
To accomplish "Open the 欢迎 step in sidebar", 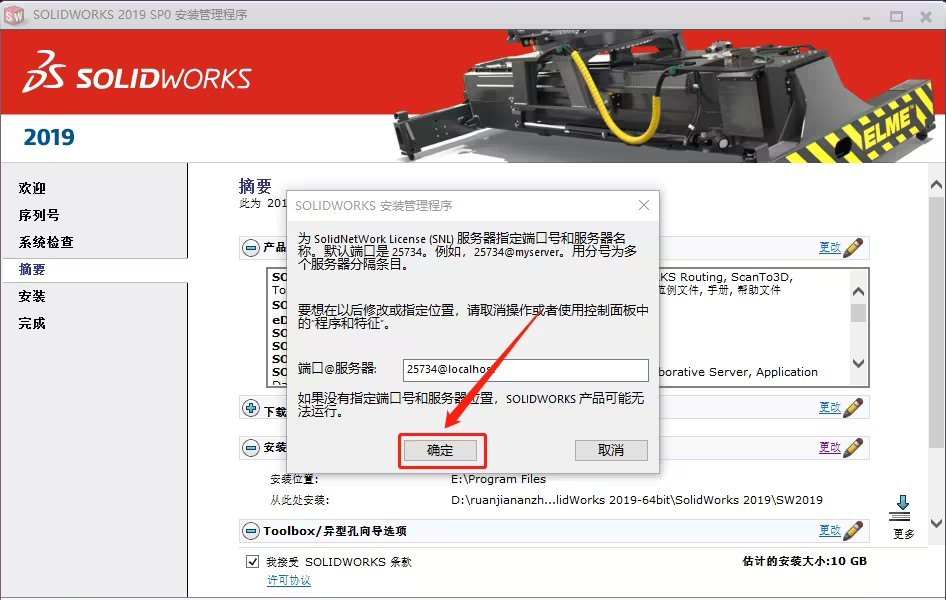I will 32,188.
